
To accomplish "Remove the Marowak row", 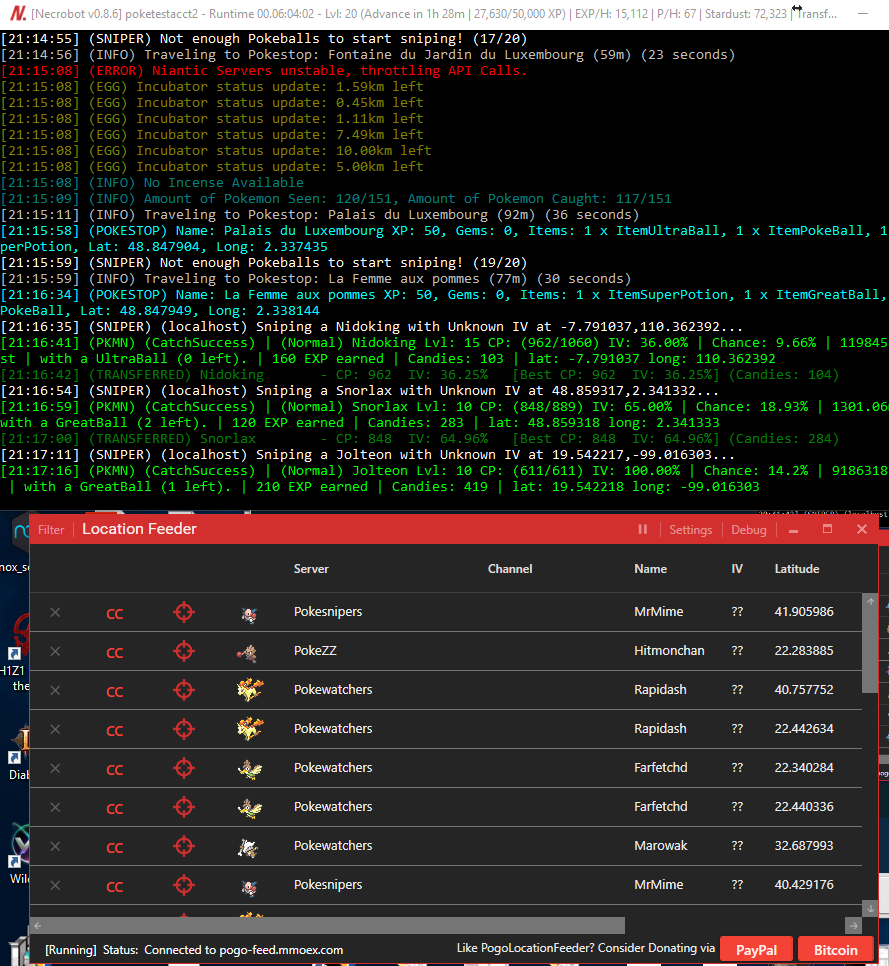I will (55, 846).
